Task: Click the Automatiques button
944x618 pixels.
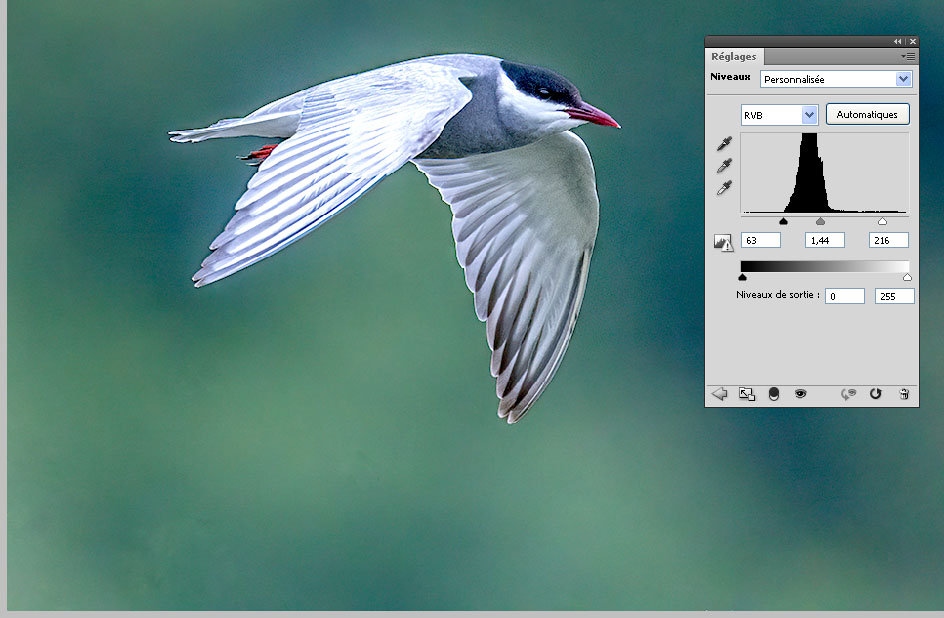Action: click(867, 114)
